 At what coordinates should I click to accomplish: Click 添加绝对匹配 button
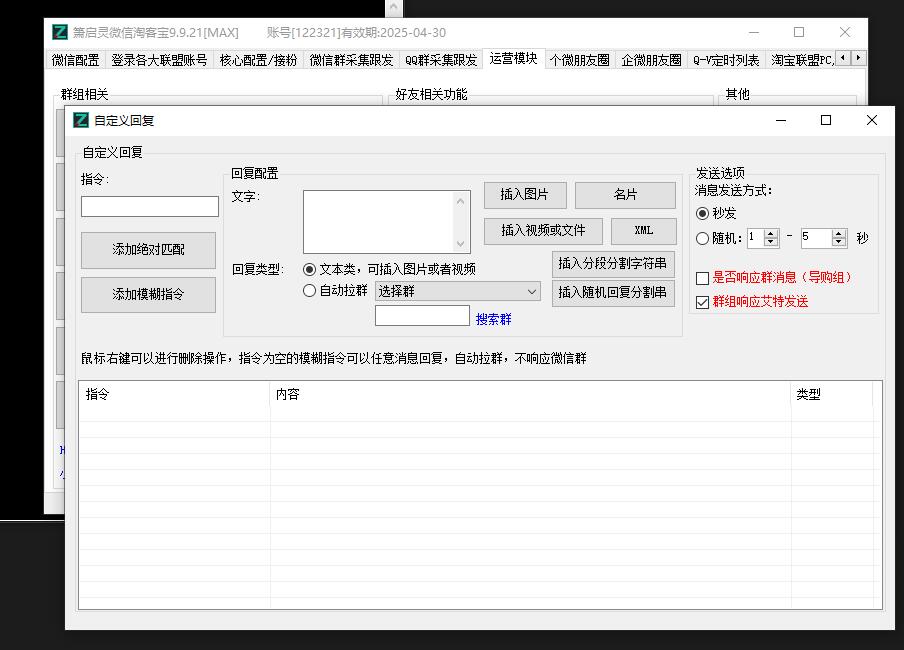click(x=149, y=250)
